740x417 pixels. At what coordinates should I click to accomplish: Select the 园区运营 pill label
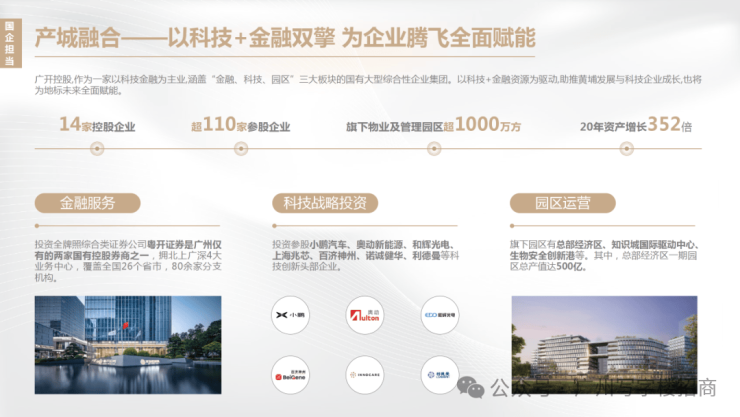563,203
